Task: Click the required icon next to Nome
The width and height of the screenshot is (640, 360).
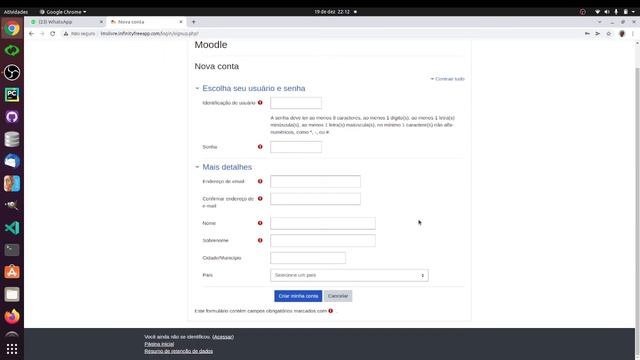Action: (x=260, y=223)
